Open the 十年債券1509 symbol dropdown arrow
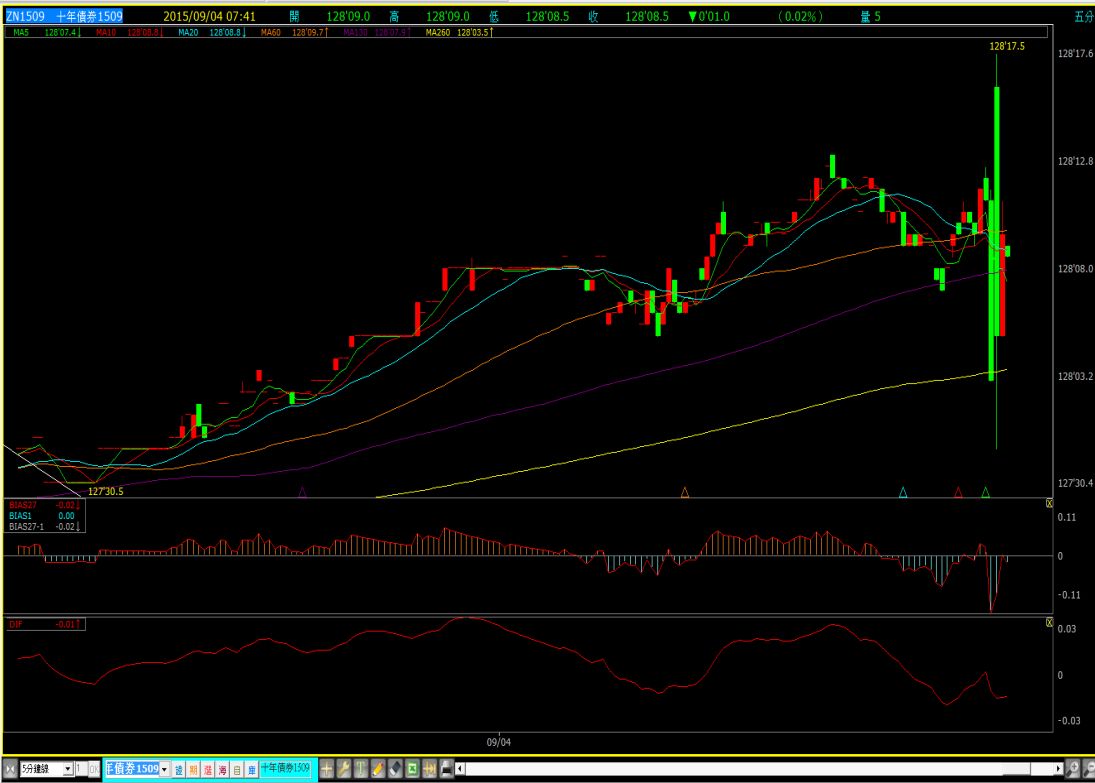Image resolution: width=1095 pixels, height=783 pixels. point(165,769)
